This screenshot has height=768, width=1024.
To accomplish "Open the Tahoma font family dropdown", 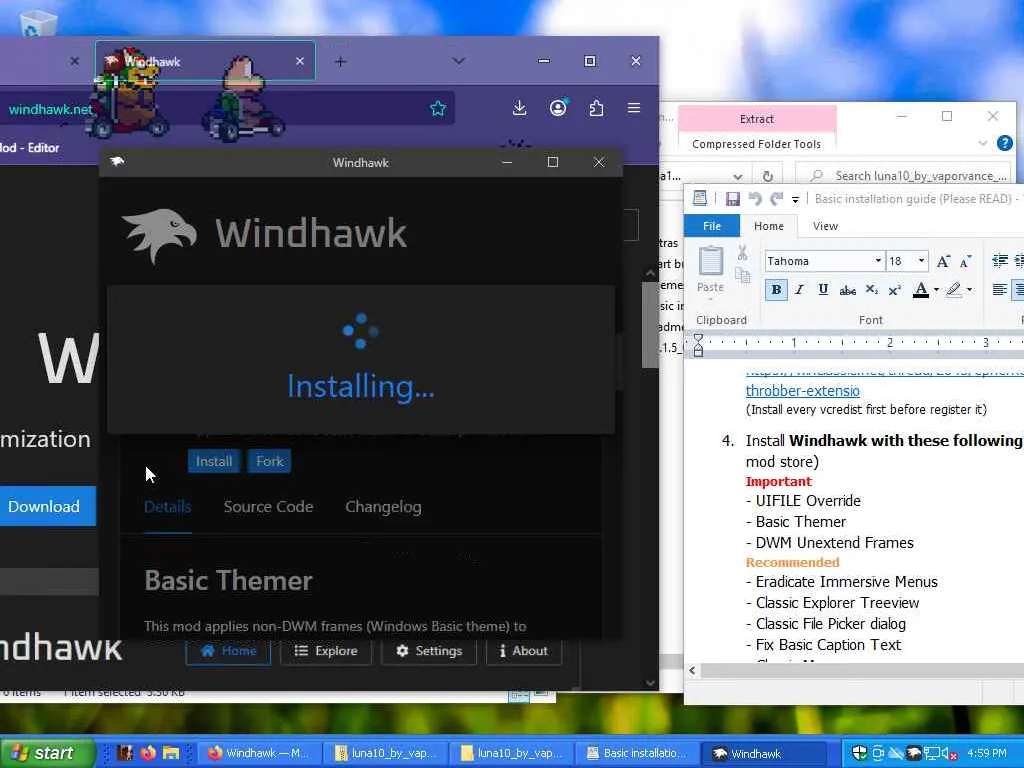I will [878, 261].
